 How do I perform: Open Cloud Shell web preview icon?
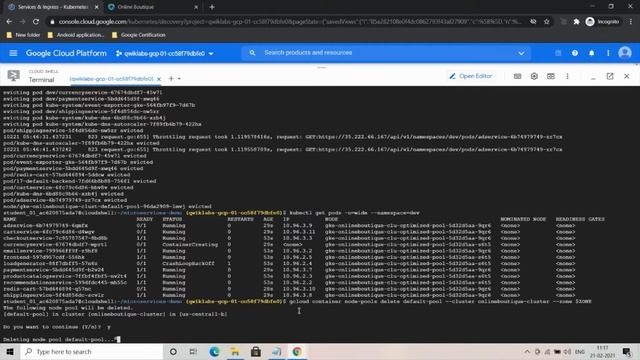click(551, 76)
